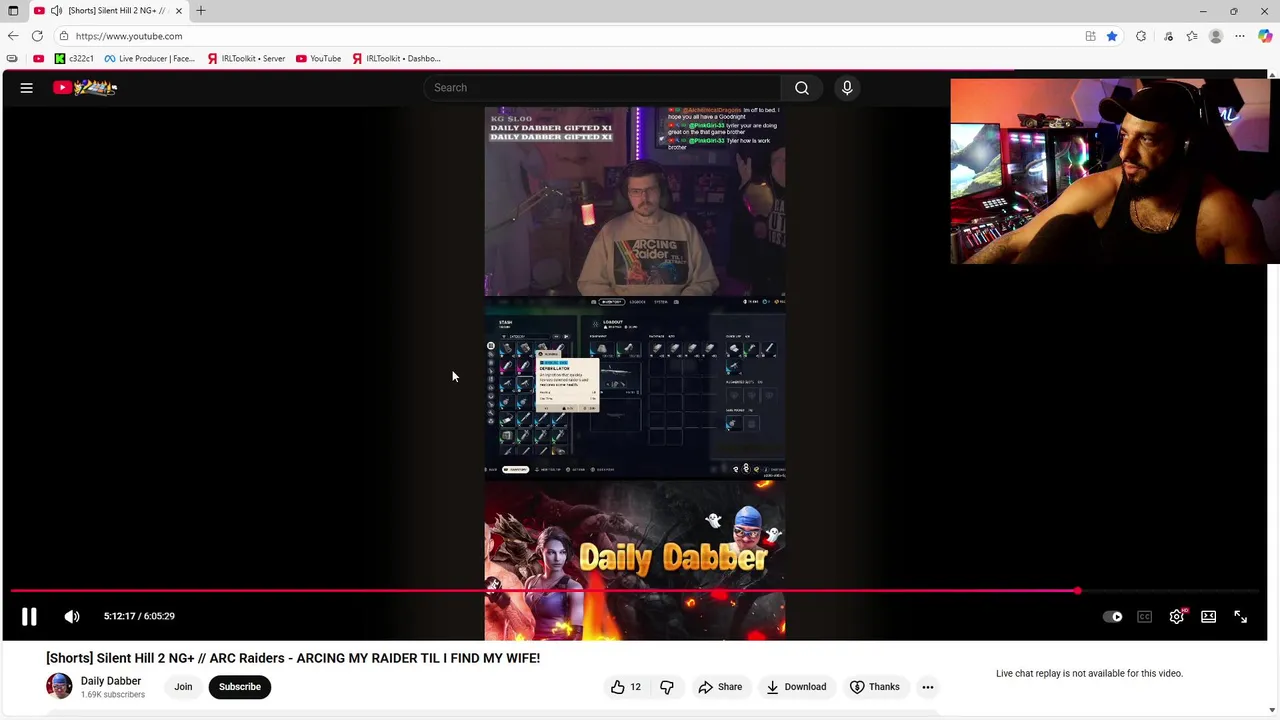The height and width of the screenshot is (720, 1280).
Task: Open a new browser tab
Action: click(201, 11)
